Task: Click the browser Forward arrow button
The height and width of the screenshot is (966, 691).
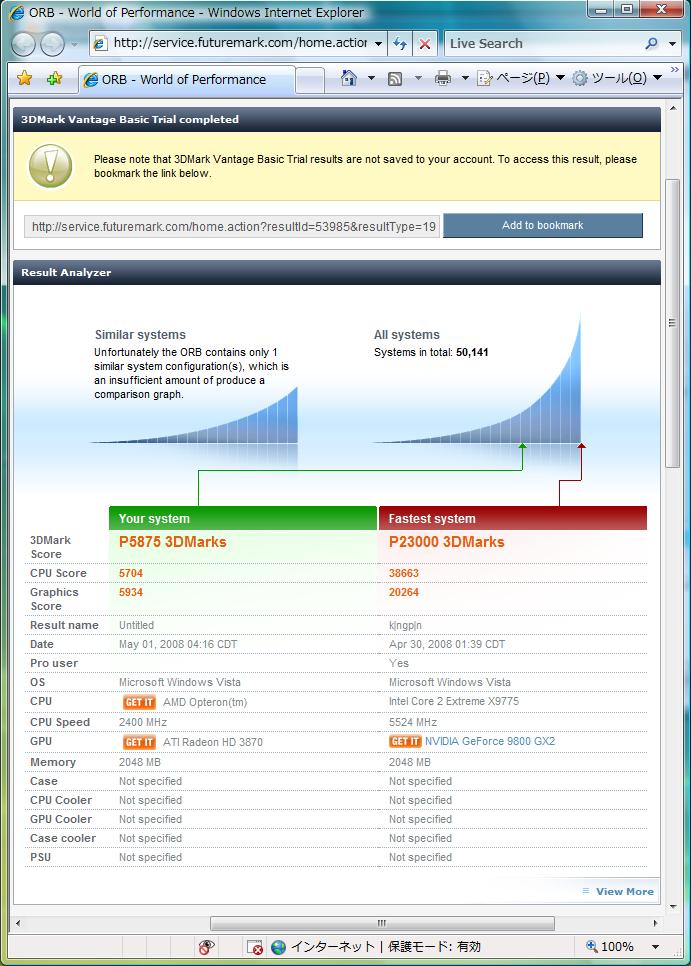Action: coord(52,44)
